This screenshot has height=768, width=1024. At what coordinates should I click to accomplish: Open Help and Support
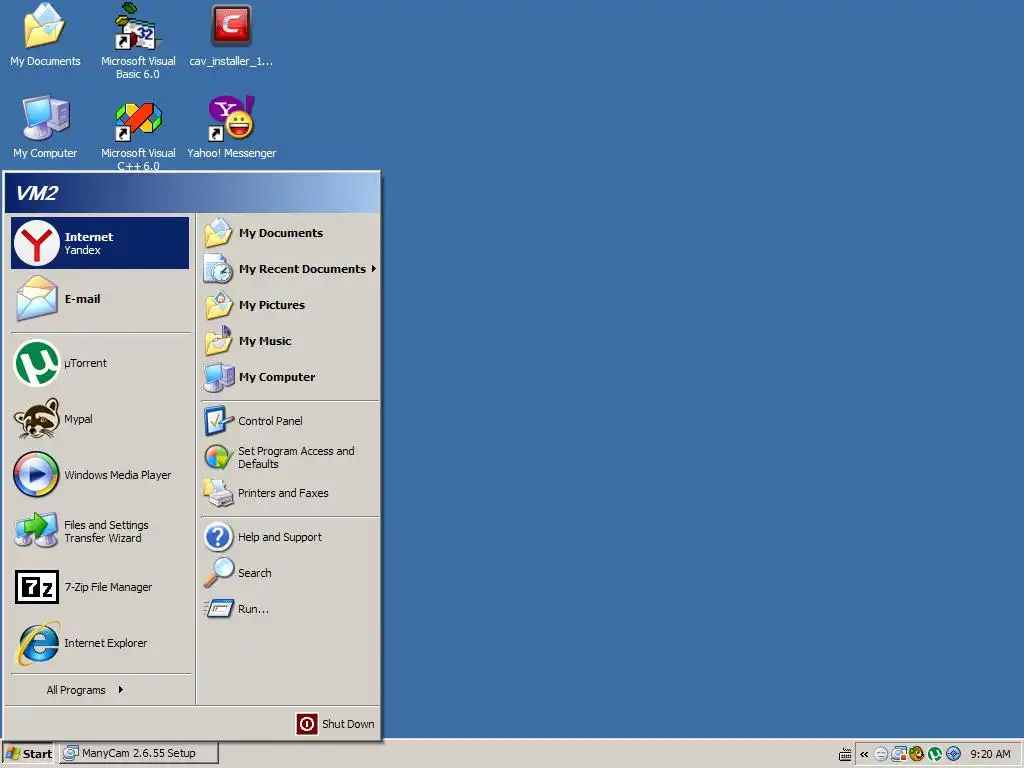click(x=290, y=537)
